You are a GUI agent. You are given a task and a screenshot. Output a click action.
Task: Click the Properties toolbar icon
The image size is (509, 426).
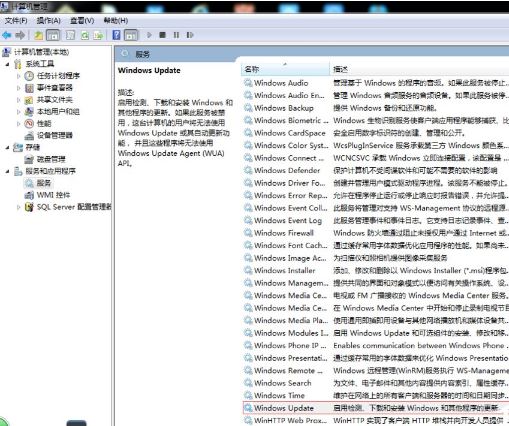click(70, 35)
